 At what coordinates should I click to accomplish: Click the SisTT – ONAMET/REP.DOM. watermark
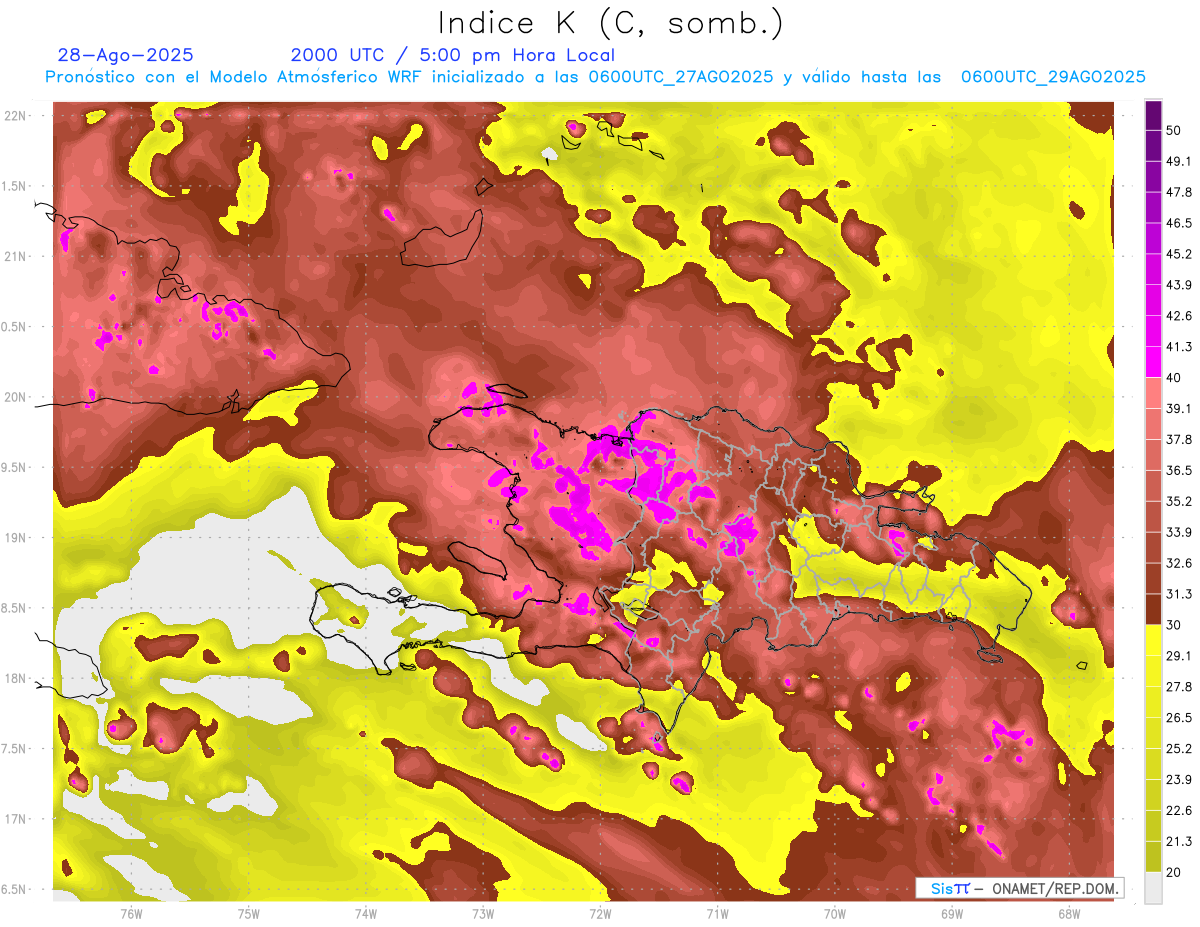[1019, 888]
